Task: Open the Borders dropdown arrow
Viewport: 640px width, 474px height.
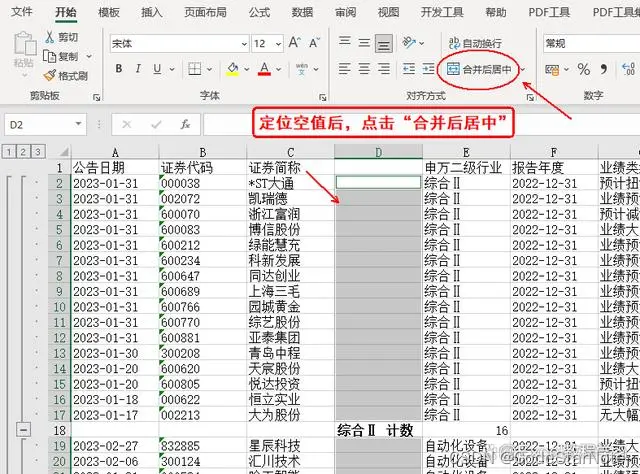Action: pos(209,69)
